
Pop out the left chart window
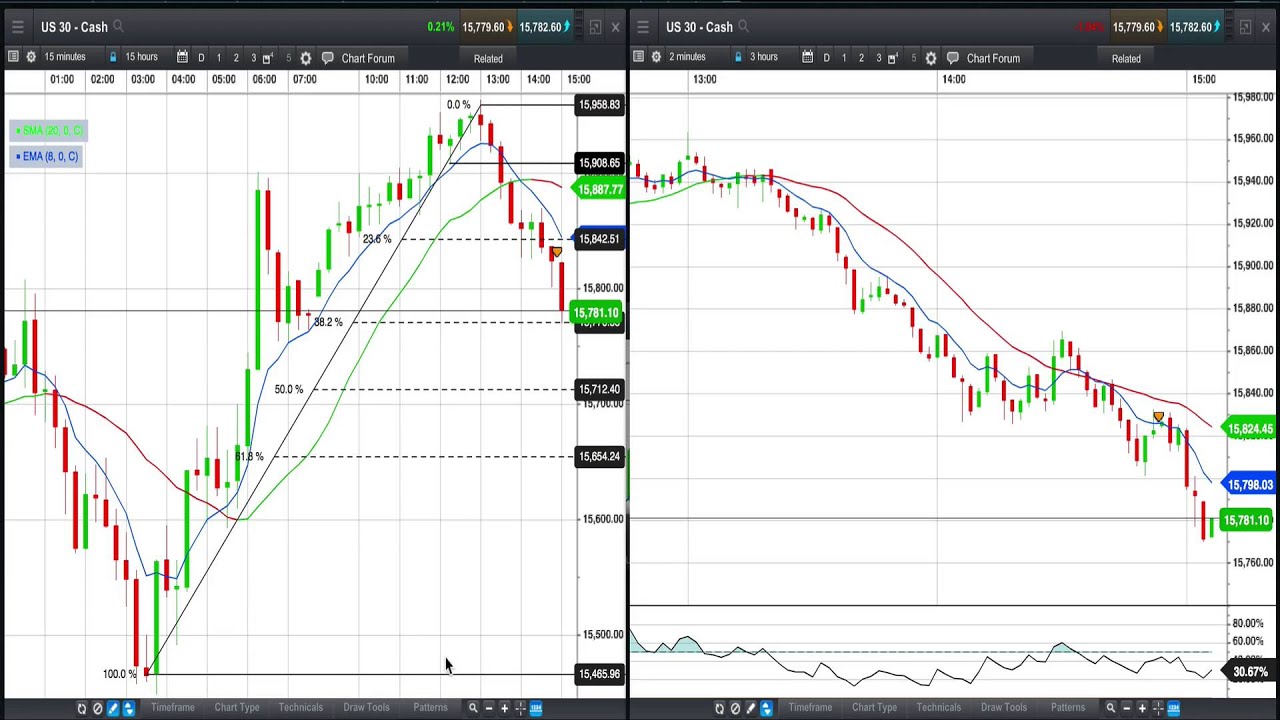click(x=594, y=27)
